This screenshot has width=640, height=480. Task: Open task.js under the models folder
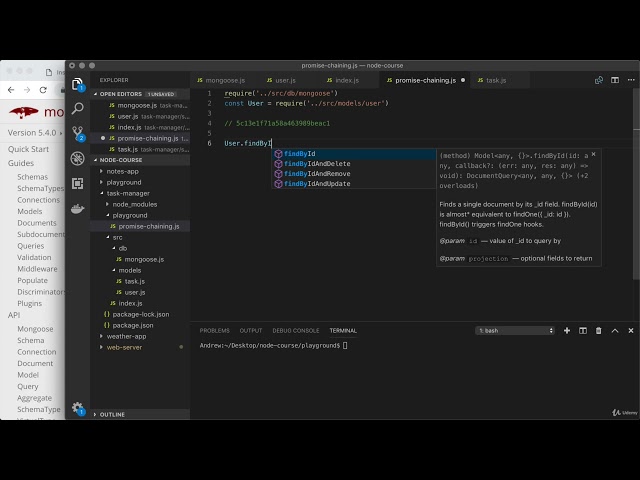140,282
